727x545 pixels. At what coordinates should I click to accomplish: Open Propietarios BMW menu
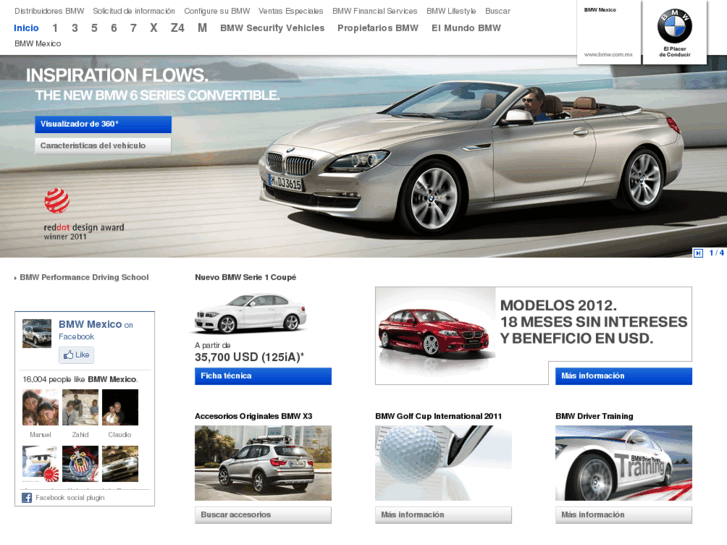[378, 28]
